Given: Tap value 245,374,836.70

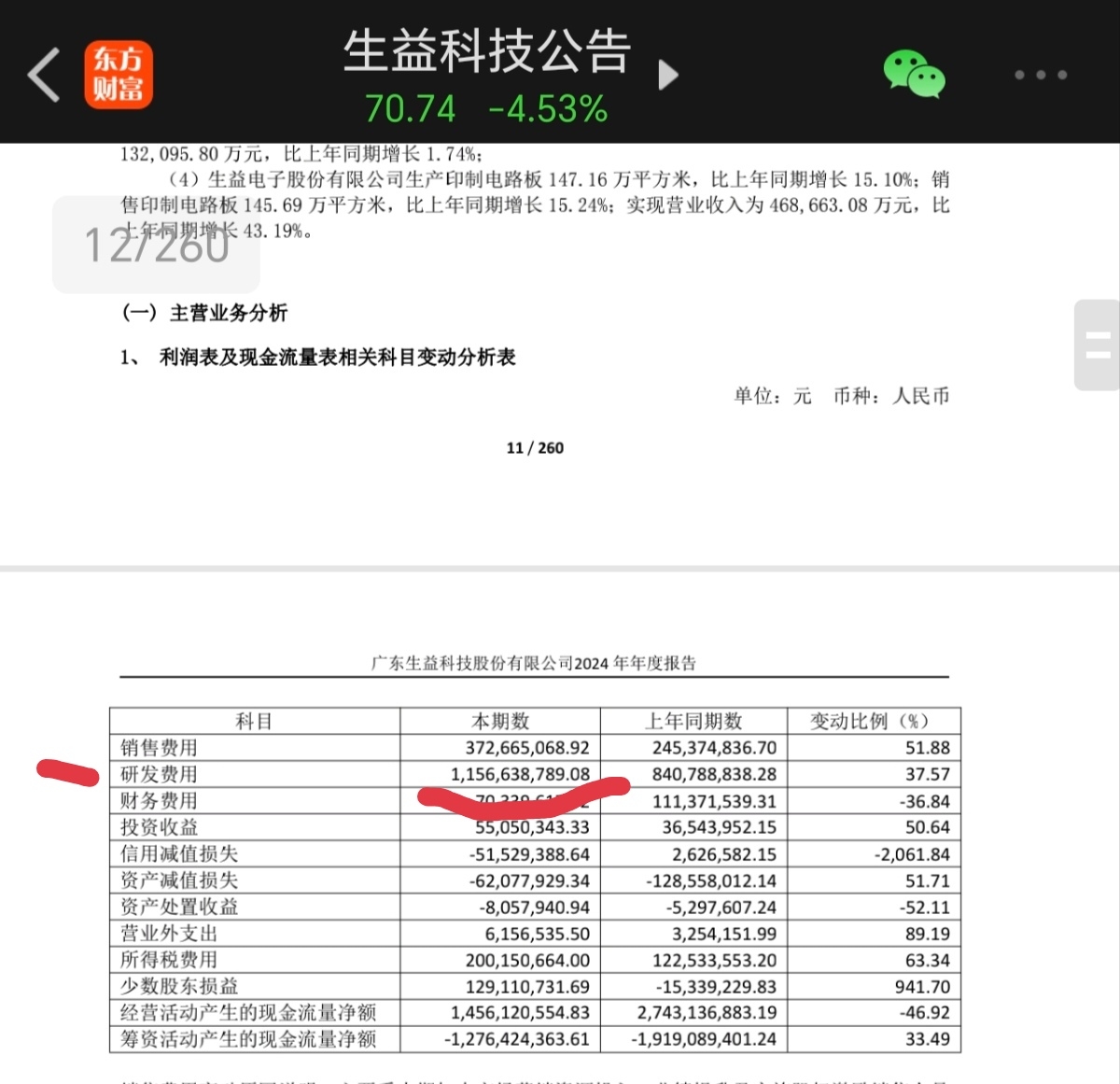Looking at the screenshot, I should [x=714, y=748].
